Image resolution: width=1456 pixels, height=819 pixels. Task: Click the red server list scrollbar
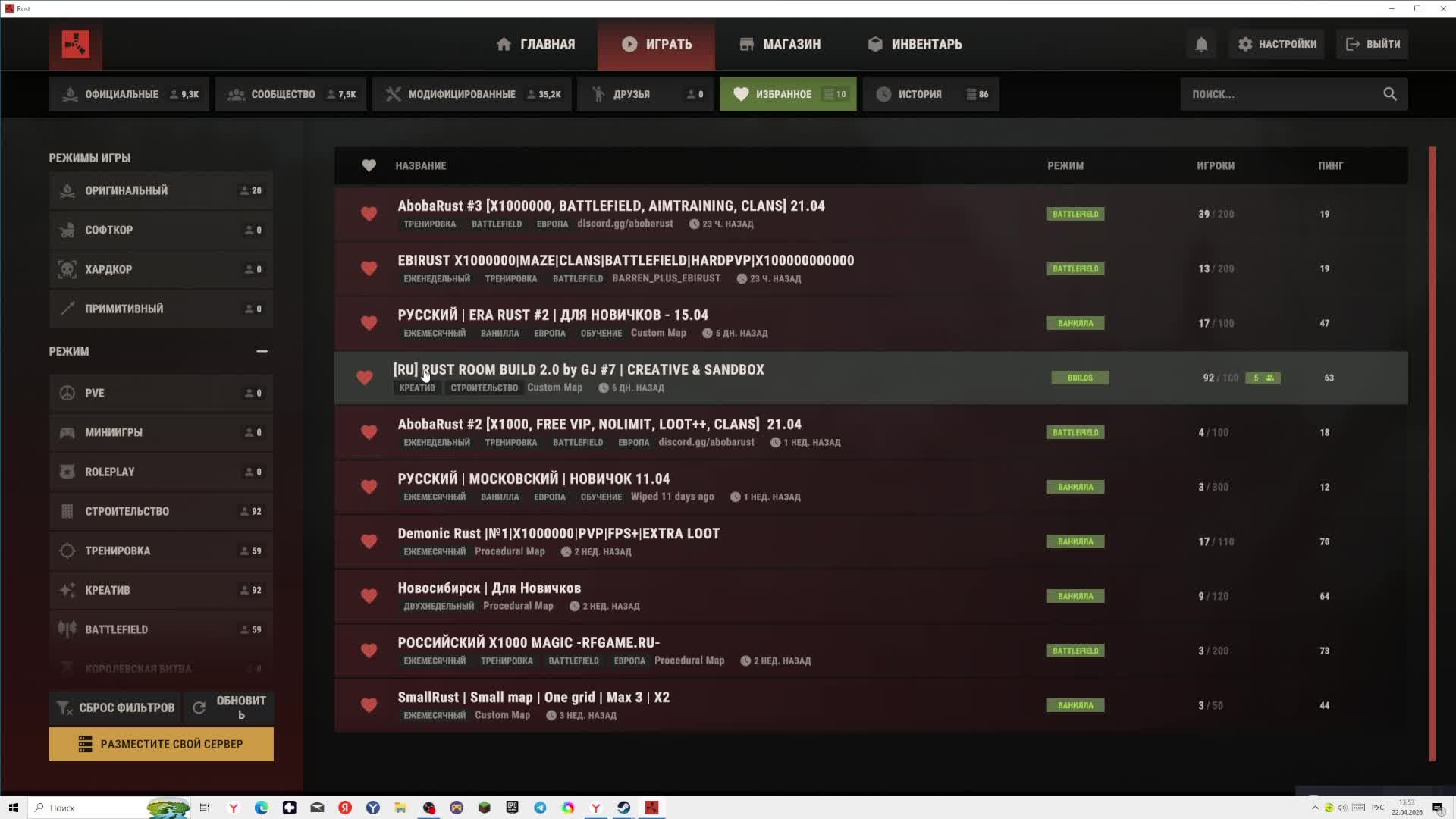(x=1432, y=453)
